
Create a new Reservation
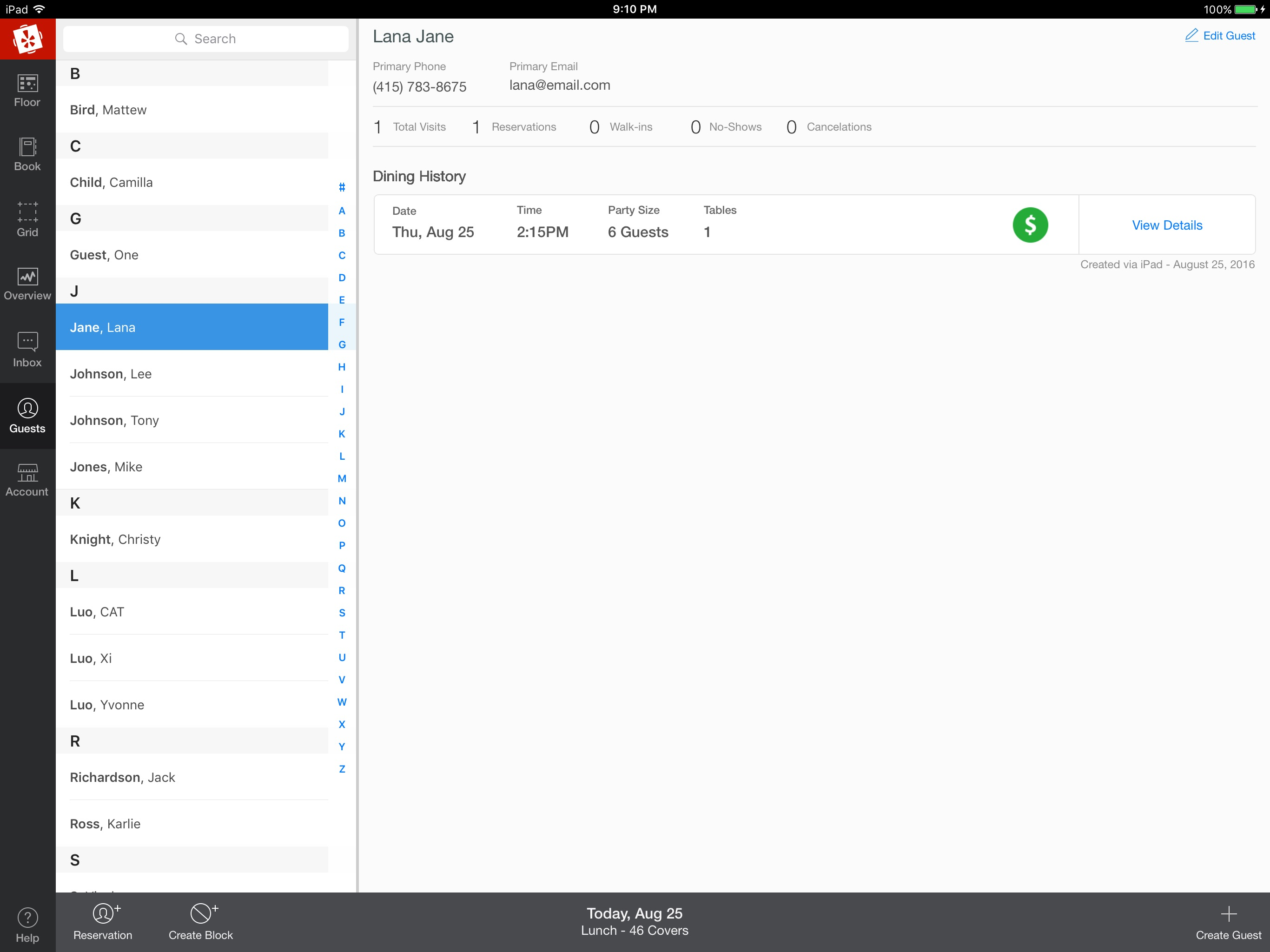click(x=103, y=922)
